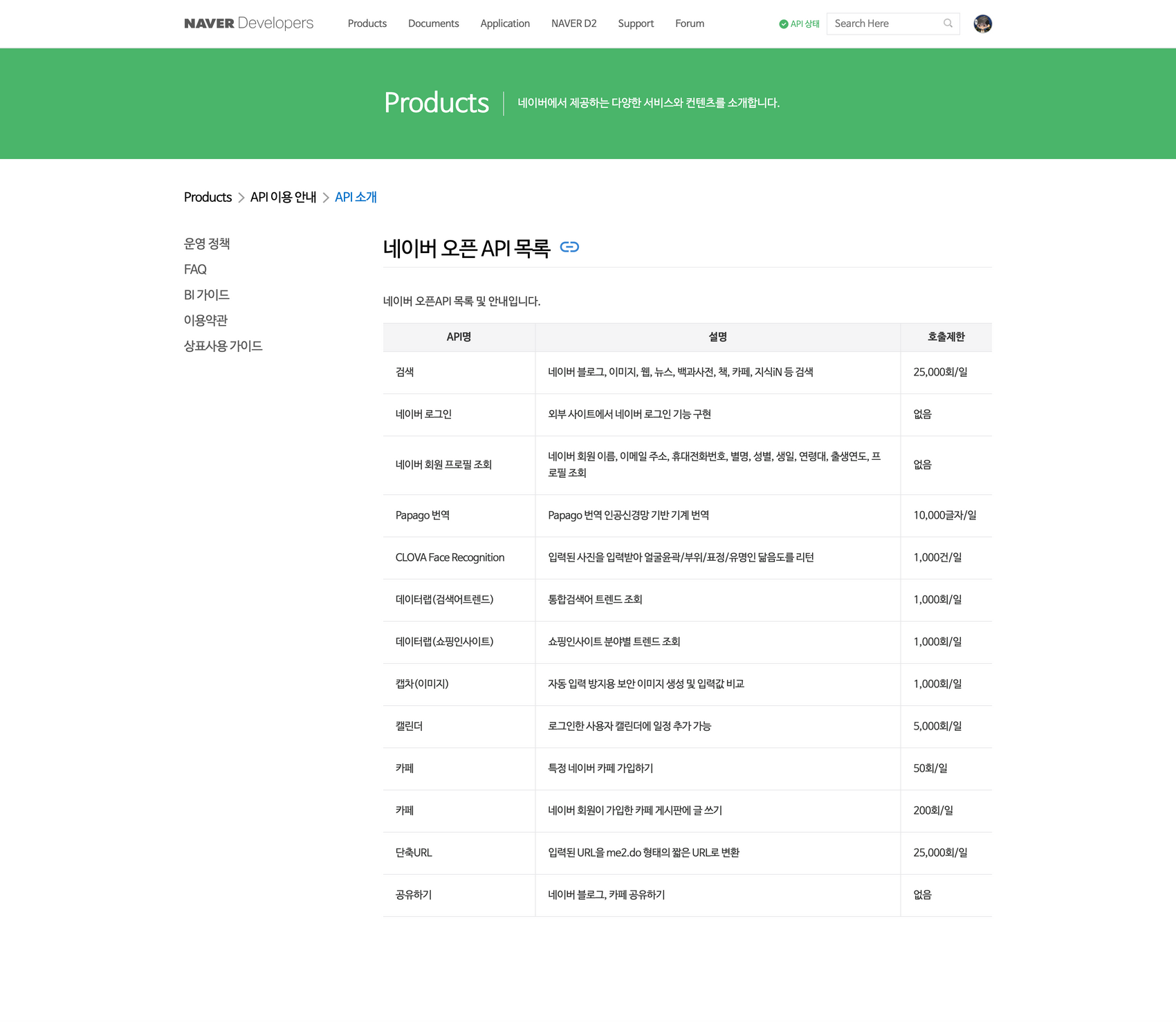Viewport: 1176px width, 1022px height.
Task: Click the Products banner title
Action: click(x=437, y=103)
